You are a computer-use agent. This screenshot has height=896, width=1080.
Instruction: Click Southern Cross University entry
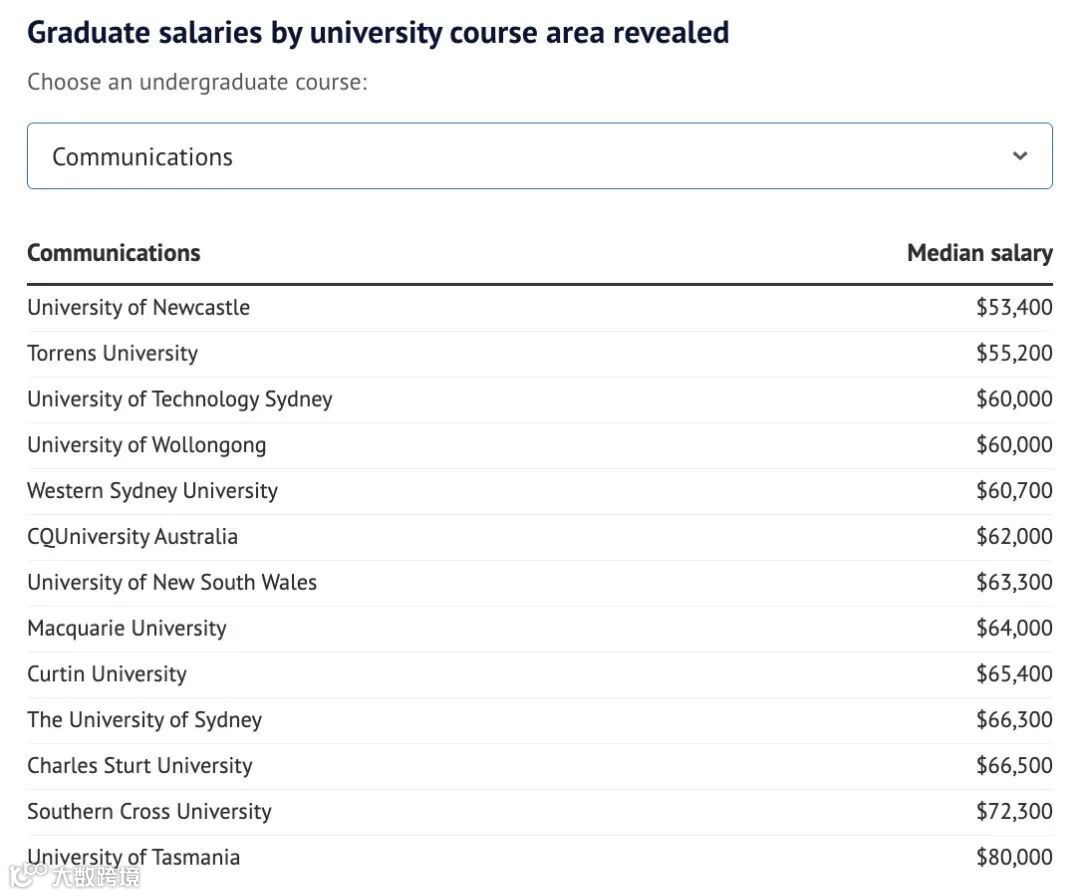coord(149,812)
